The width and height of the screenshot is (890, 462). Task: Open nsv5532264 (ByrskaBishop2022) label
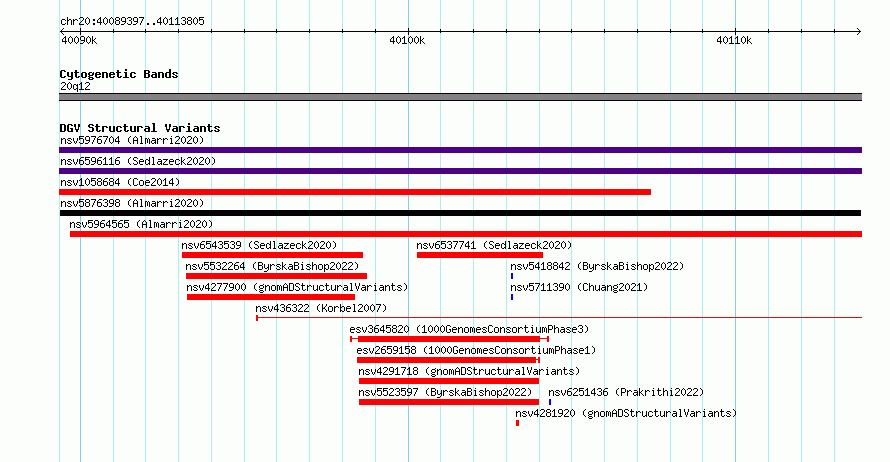[272, 266]
